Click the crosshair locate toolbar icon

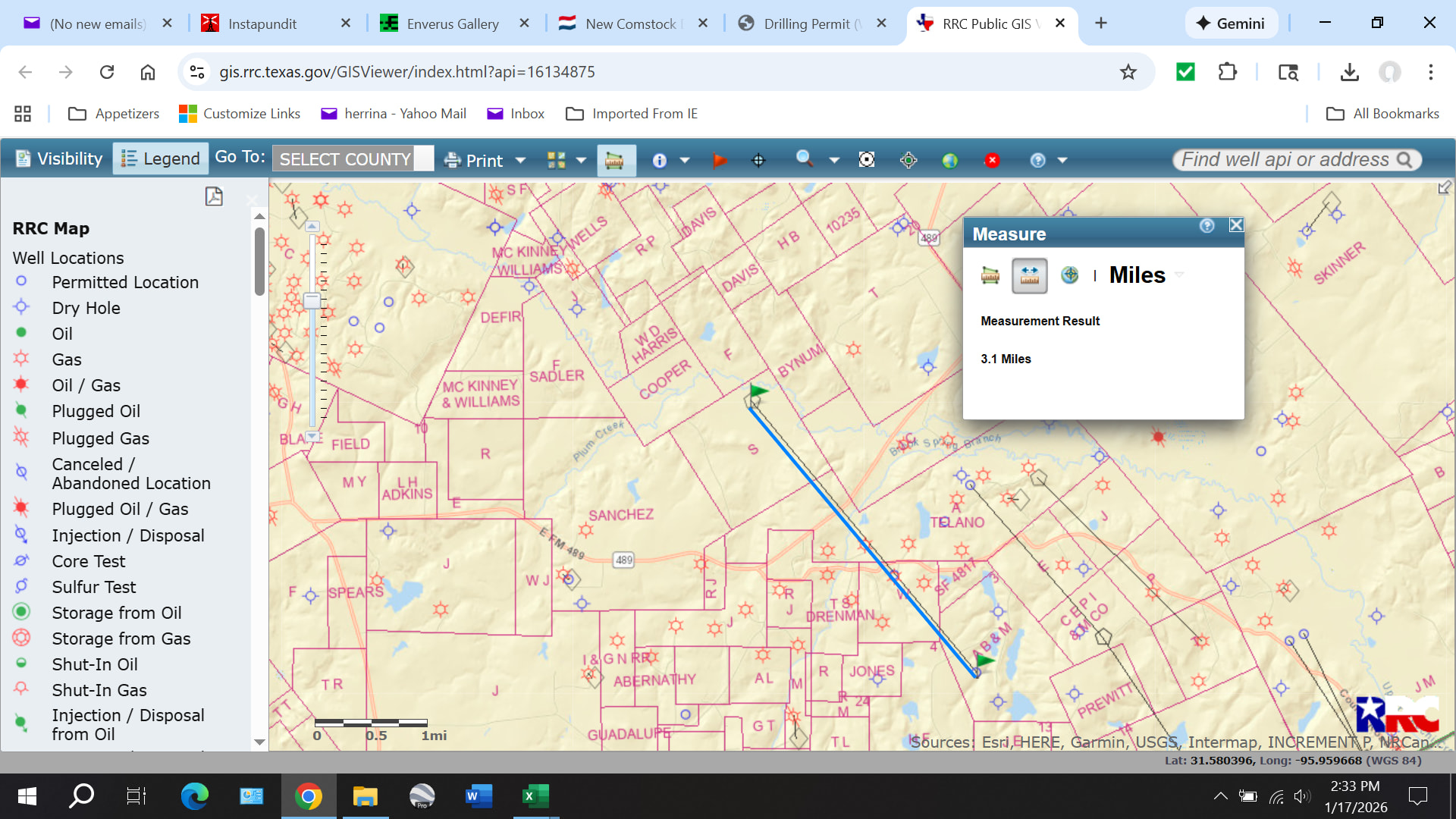click(x=758, y=160)
